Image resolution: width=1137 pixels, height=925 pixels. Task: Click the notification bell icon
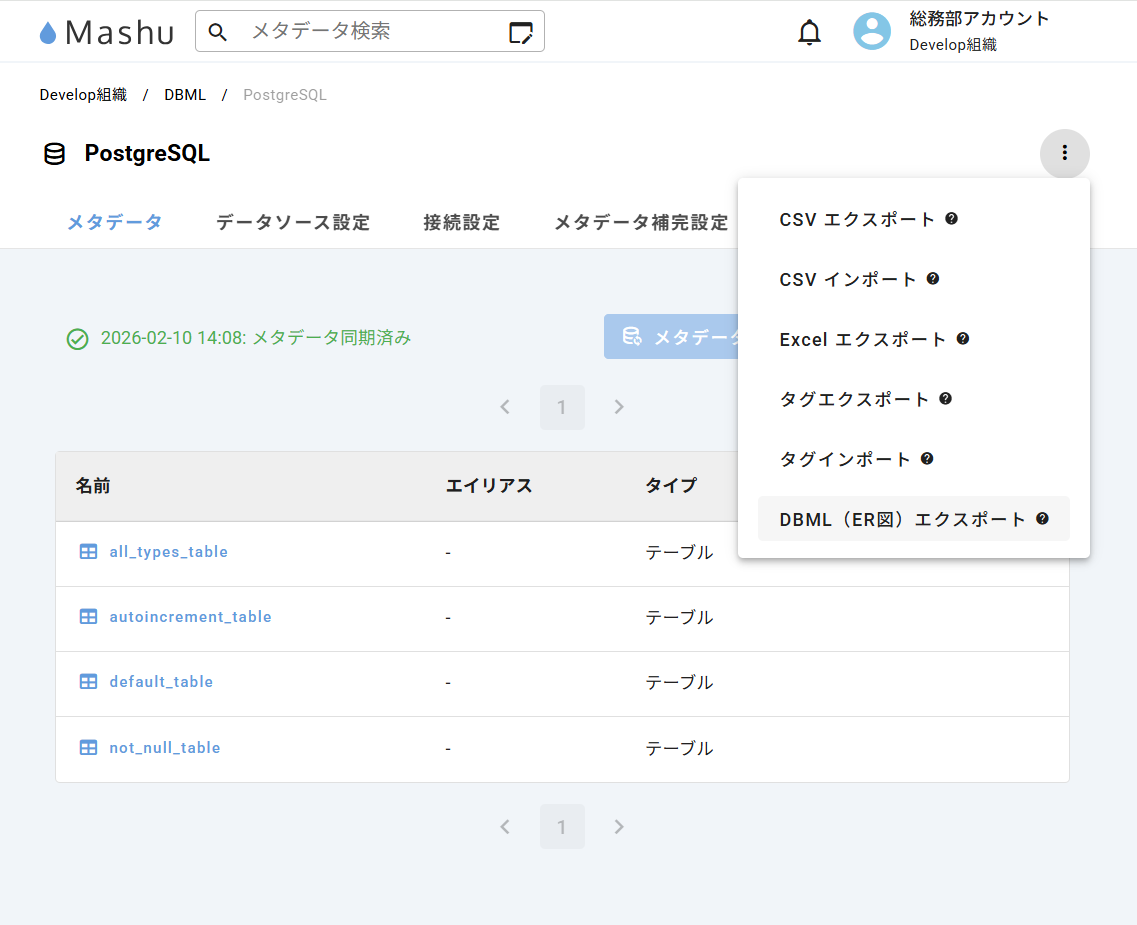coord(809,32)
